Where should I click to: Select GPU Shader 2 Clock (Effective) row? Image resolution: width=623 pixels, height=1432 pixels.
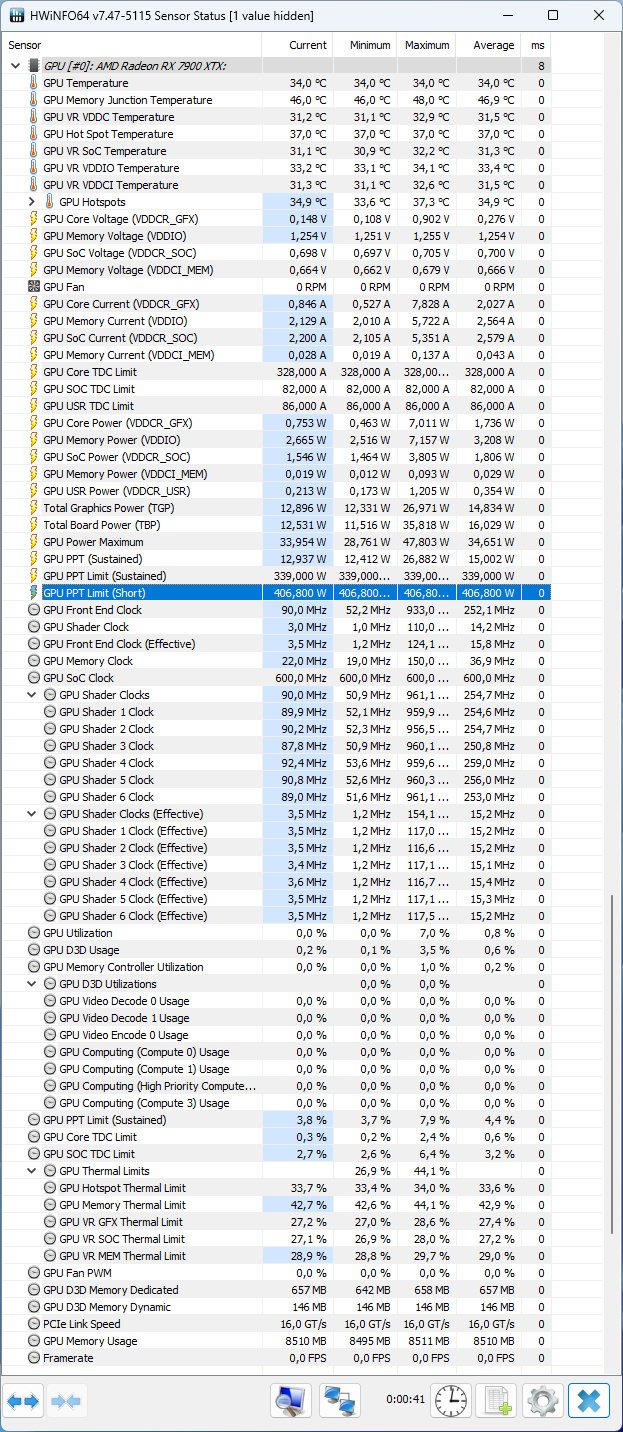[275, 848]
